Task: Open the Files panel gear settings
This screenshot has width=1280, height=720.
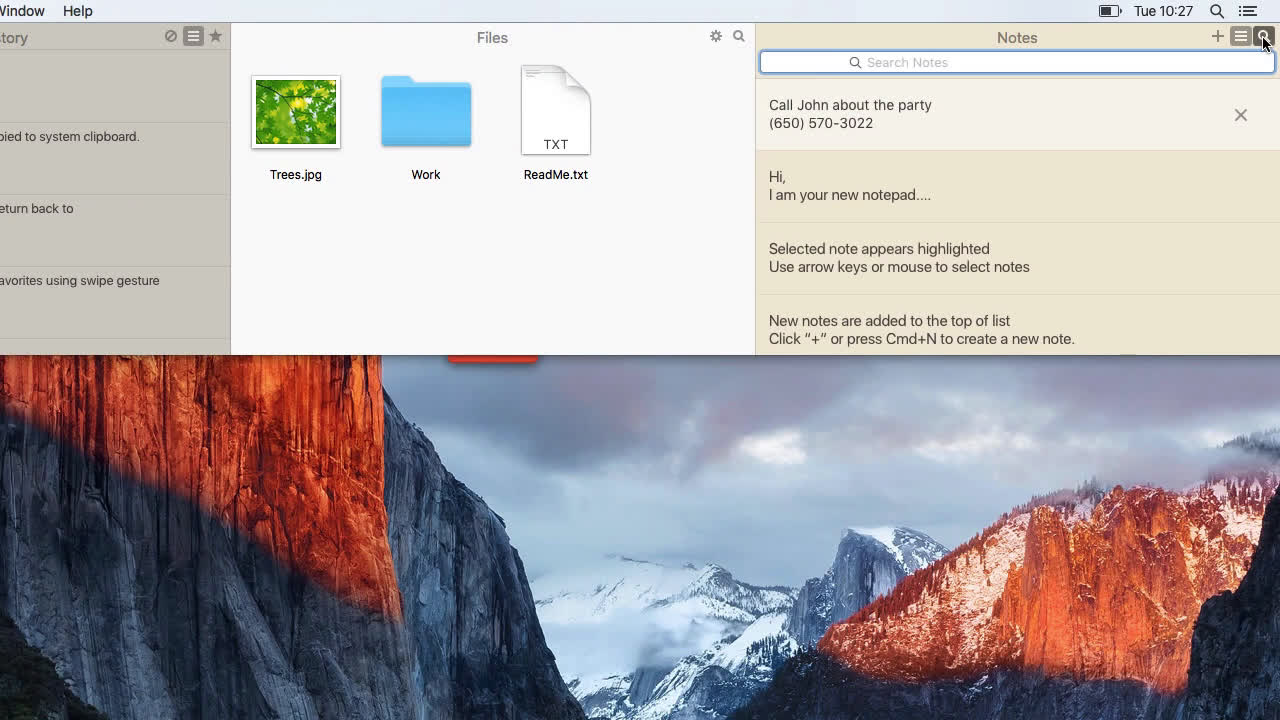Action: [716, 36]
